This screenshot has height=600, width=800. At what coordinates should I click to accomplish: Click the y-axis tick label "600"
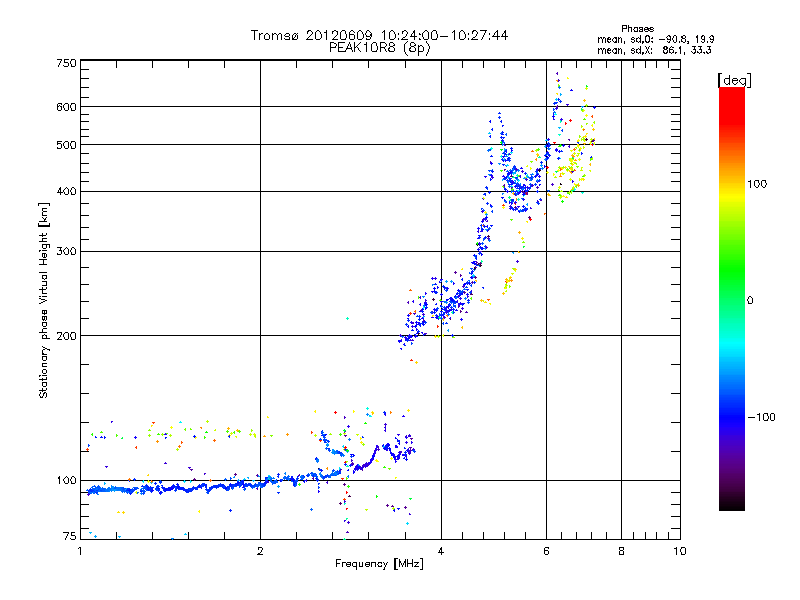tap(66, 107)
